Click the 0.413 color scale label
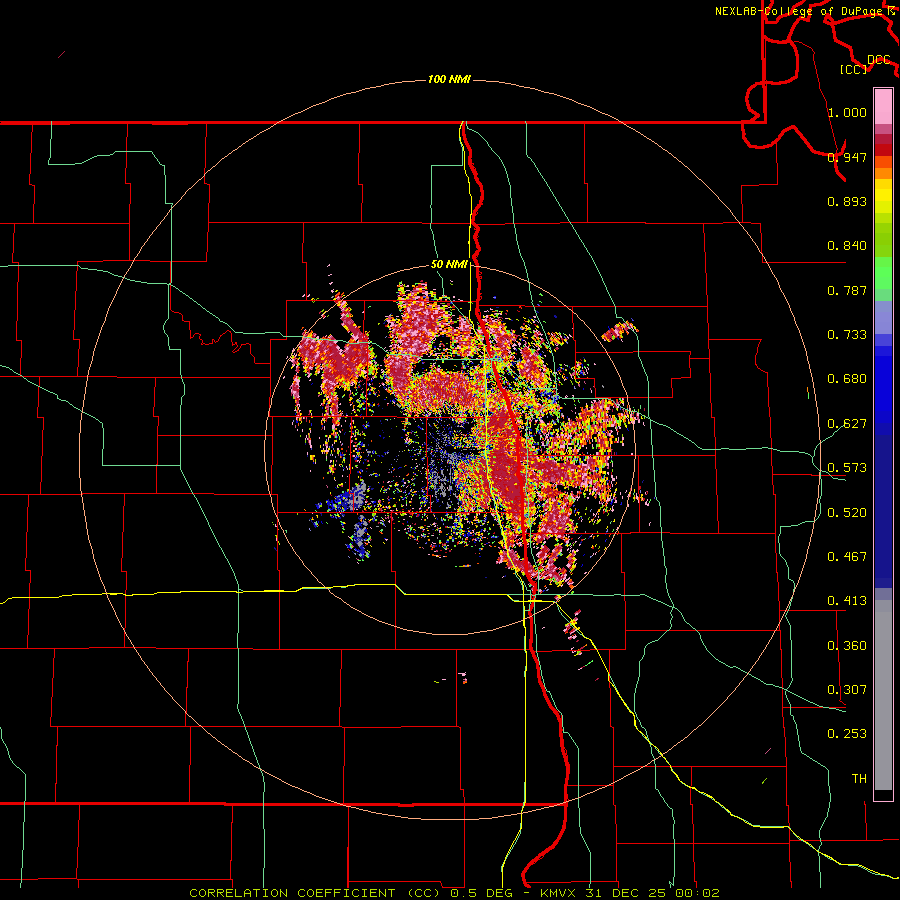Viewport: 900px width, 900px height. (847, 601)
